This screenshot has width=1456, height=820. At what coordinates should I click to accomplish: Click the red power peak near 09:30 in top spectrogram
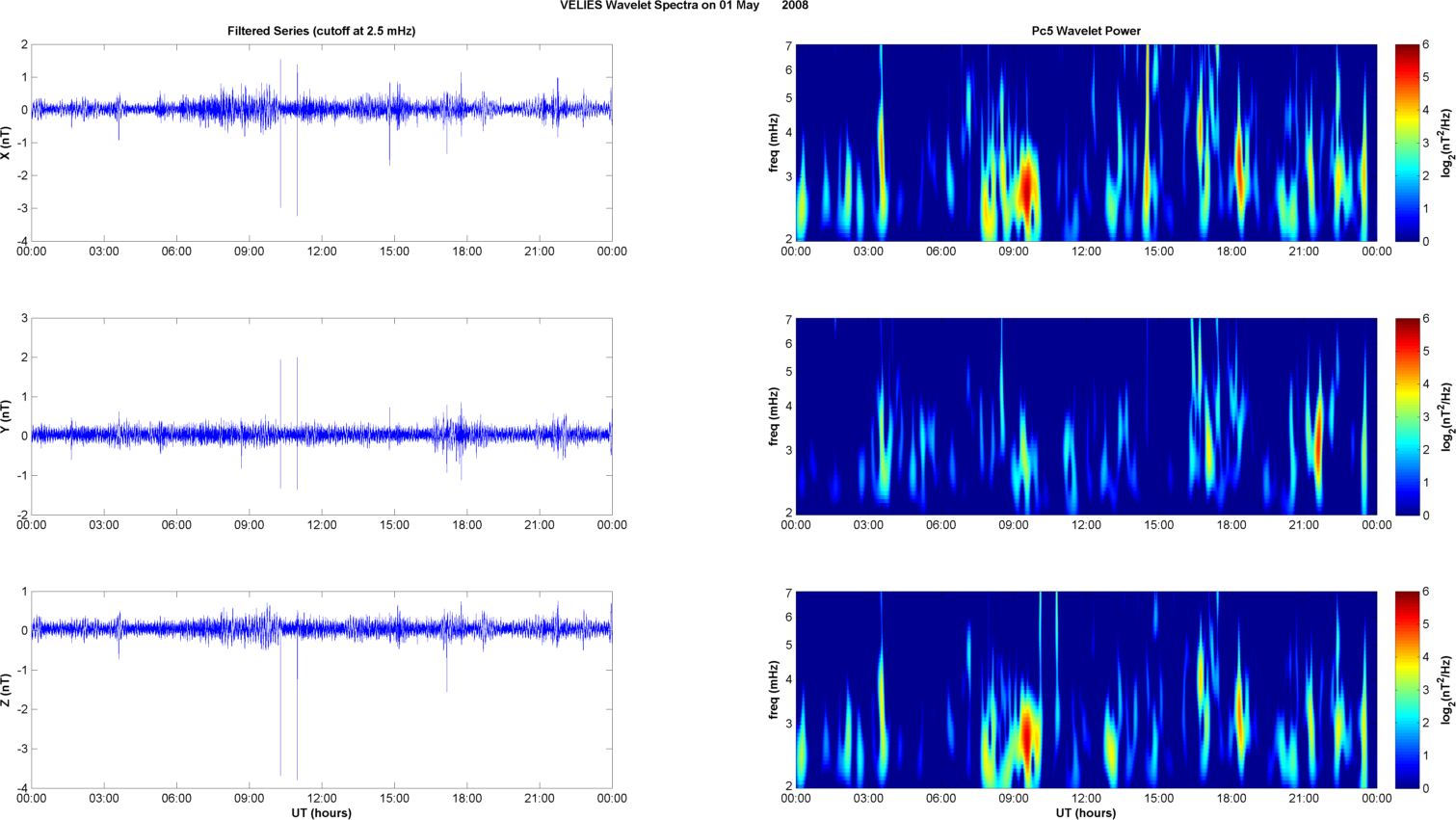pos(1027,188)
